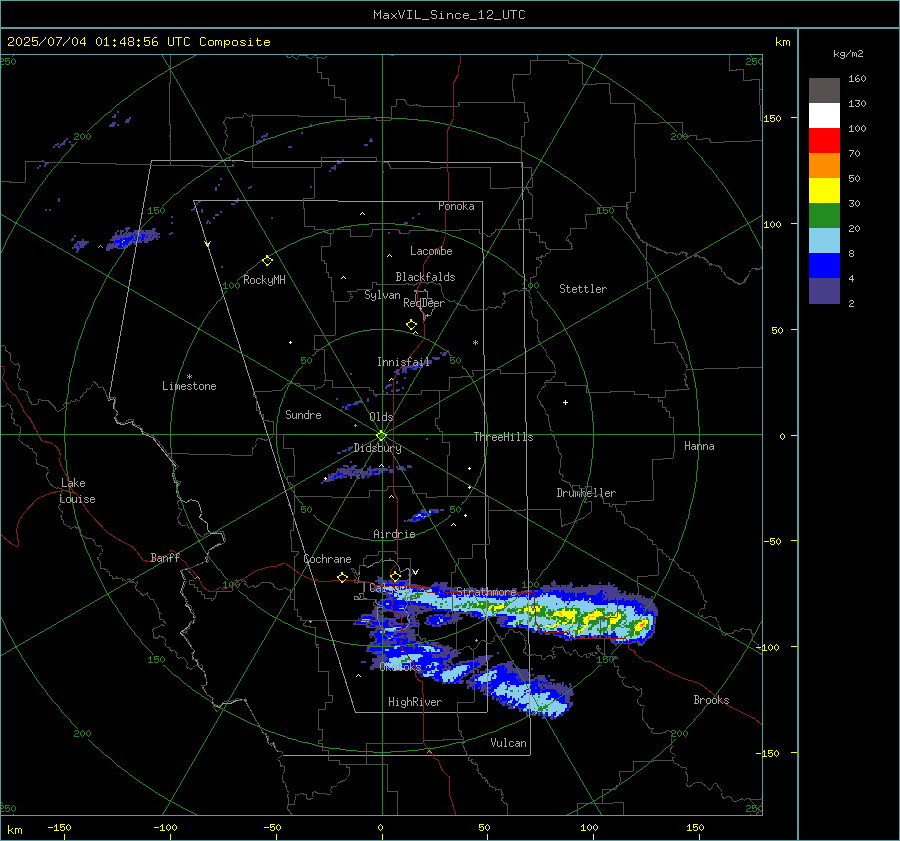Select the Airdrie label
The height and width of the screenshot is (841, 900).
(394, 534)
